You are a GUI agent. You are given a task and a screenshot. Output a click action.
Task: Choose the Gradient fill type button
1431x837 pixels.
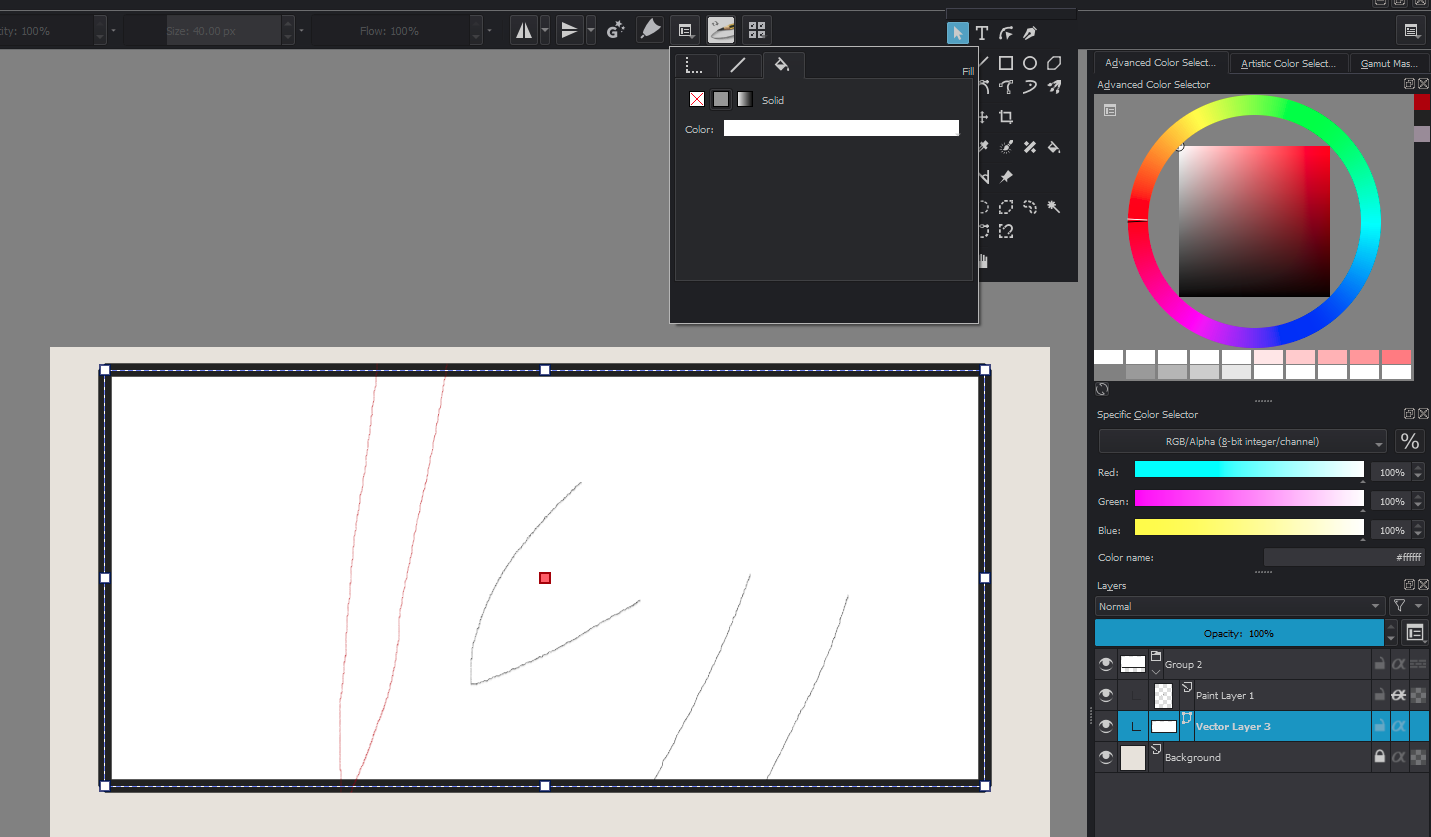[745, 99]
